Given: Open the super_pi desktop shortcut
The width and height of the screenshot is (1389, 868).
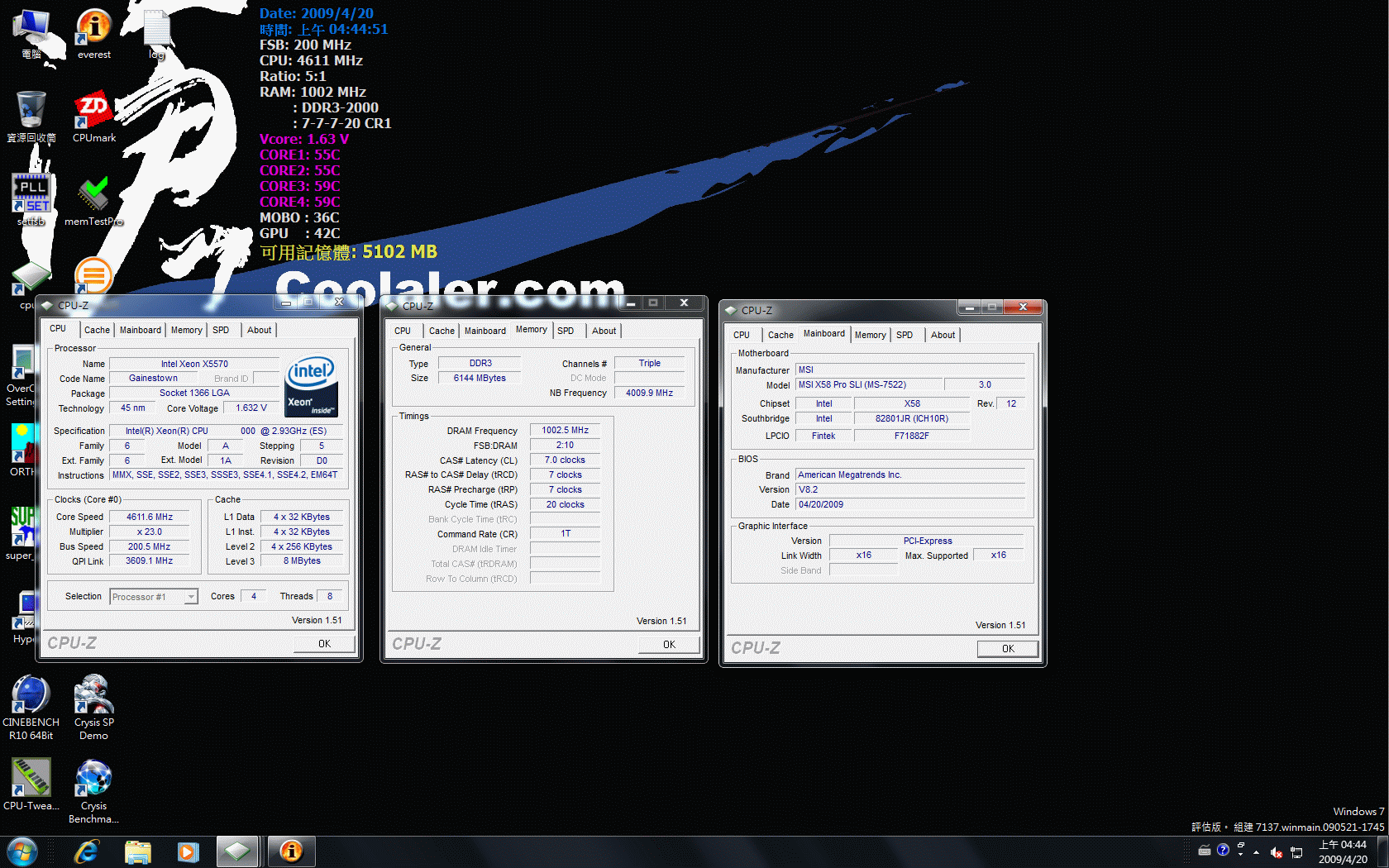Looking at the screenshot, I should pos(21,533).
